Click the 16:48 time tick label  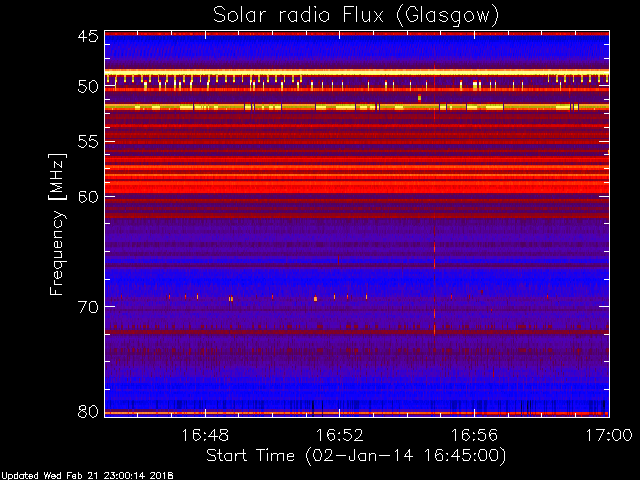tap(205, 435)
